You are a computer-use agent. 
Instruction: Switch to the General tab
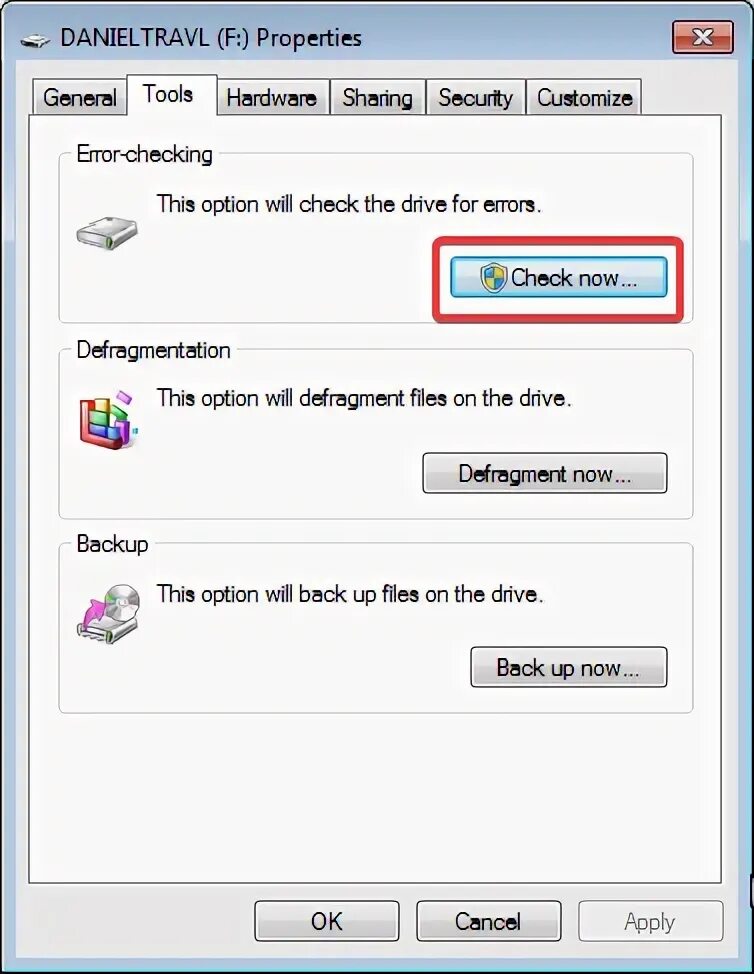point(79,98)
